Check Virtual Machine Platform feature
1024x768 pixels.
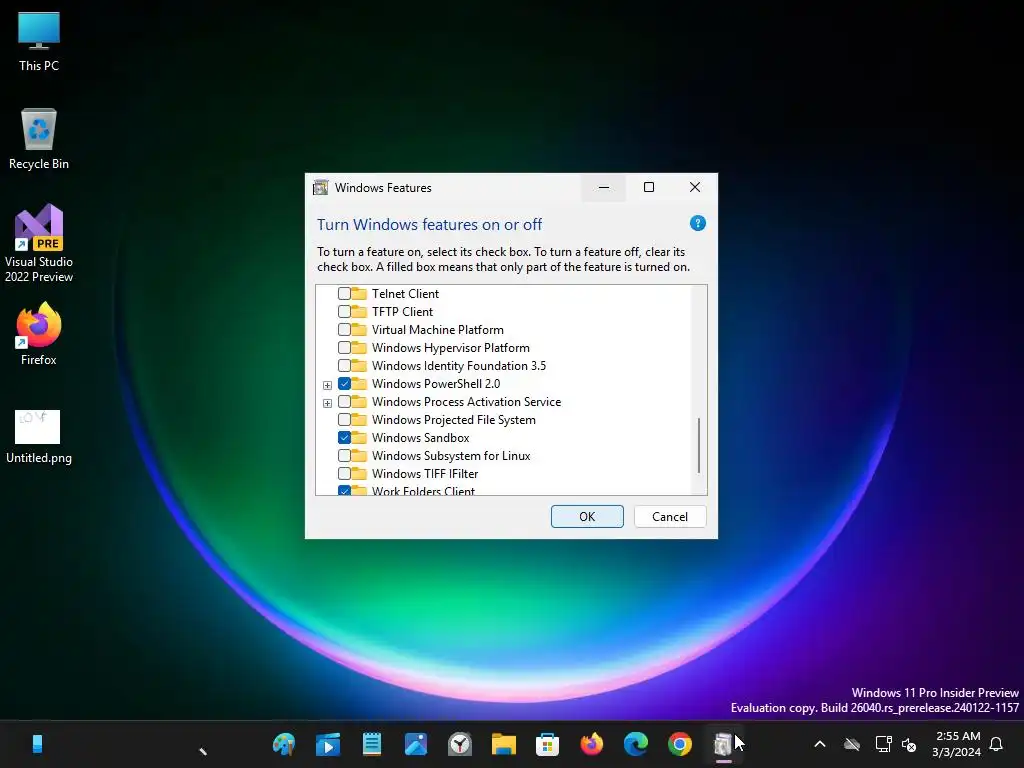point(344,330)
